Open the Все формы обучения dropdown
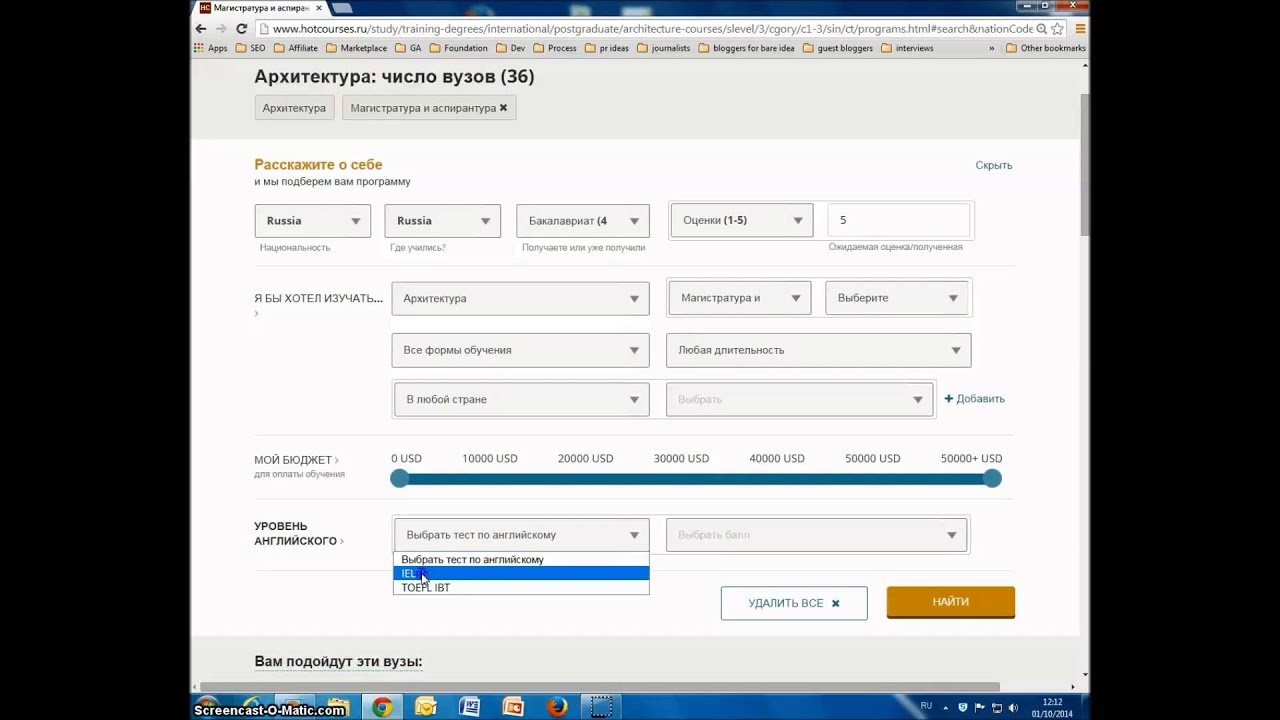Screen dimensions: 1280x720 click(x=520, y=350)
